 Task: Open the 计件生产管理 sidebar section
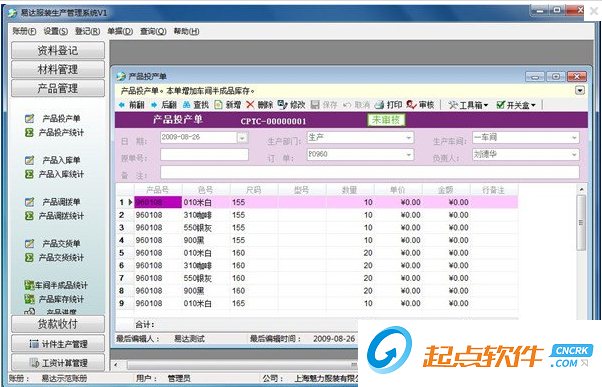[58, 344]
